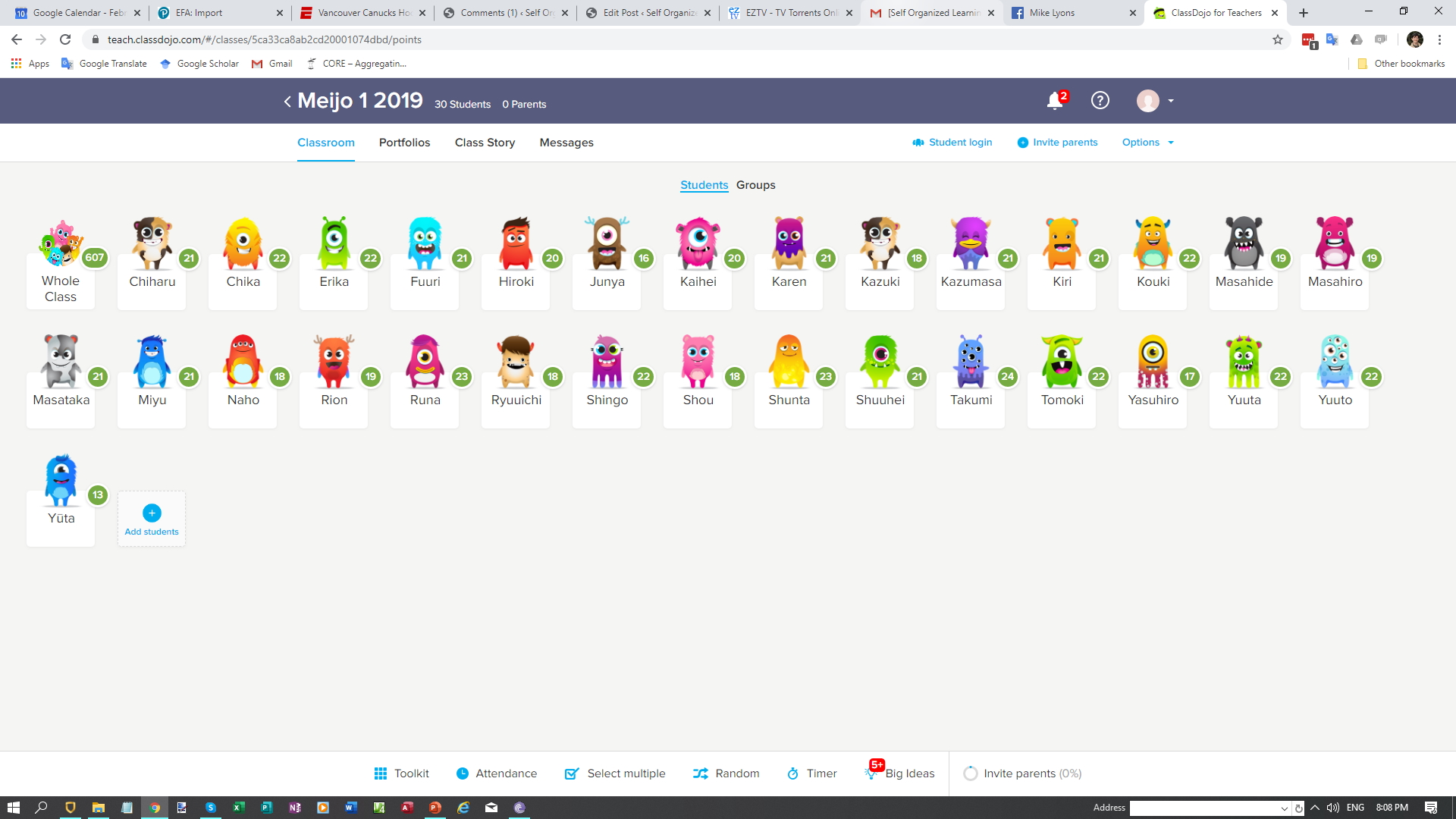This screenshot has height=819, width=1456.
Task: Click Invite parents (0%) progress item
Action: (x=1022, y=773)
